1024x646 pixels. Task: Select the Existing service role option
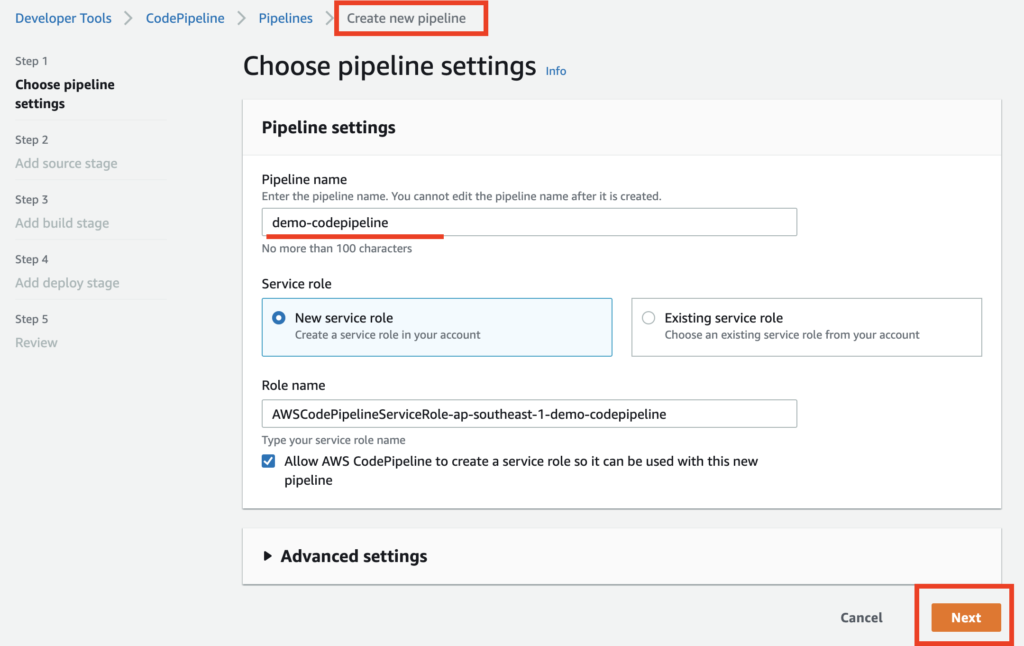tap(649, 318)
